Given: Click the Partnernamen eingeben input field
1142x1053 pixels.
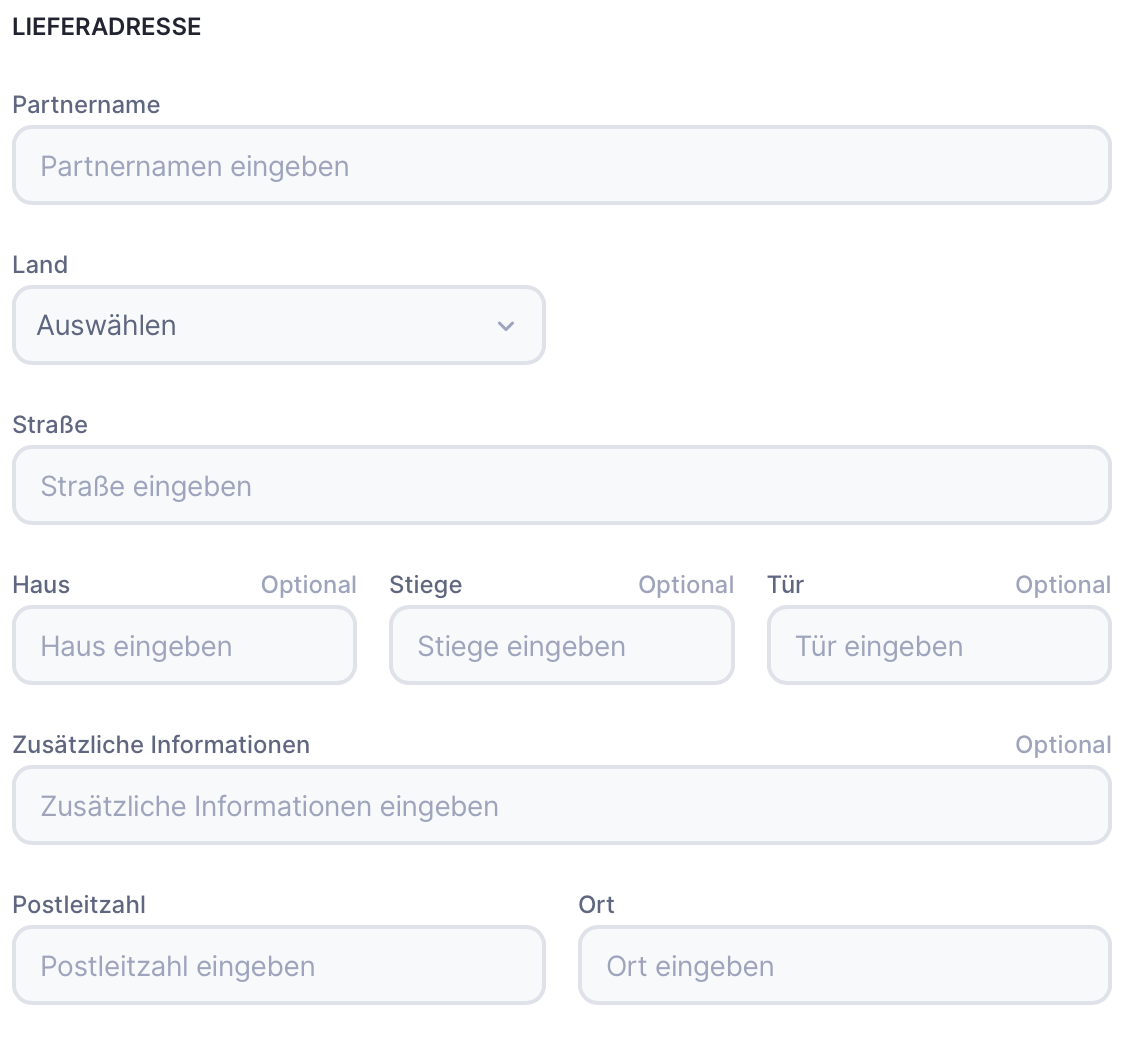Looking at the screenshot, I should coord(561,166).
